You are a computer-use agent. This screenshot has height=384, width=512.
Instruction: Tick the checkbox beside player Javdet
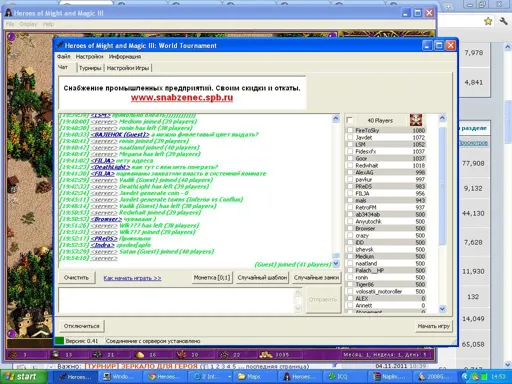[350, 137]
